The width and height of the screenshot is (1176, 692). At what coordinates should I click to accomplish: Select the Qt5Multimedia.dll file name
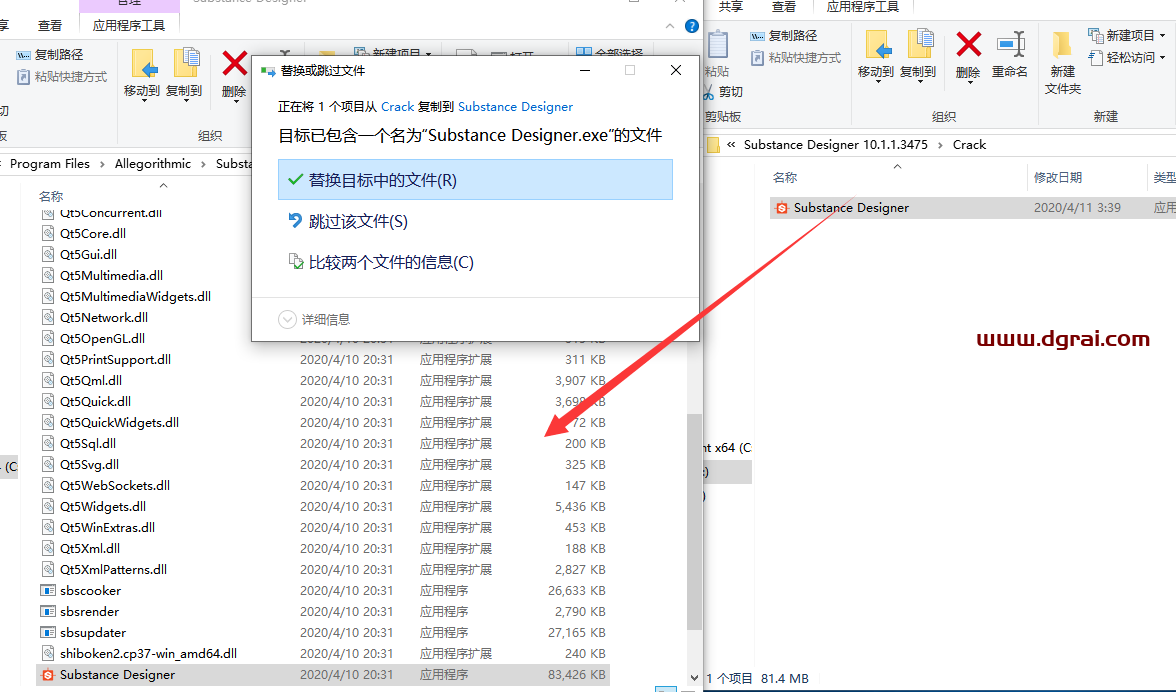coord(112,275)
